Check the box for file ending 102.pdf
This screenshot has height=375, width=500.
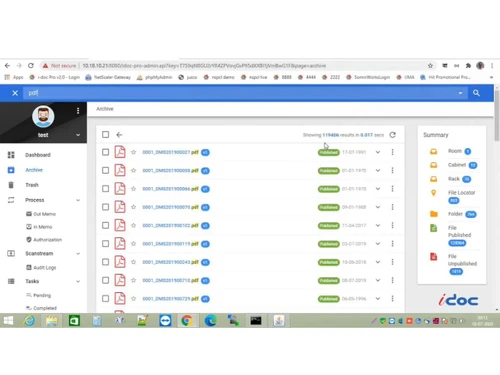pos(105,225)
